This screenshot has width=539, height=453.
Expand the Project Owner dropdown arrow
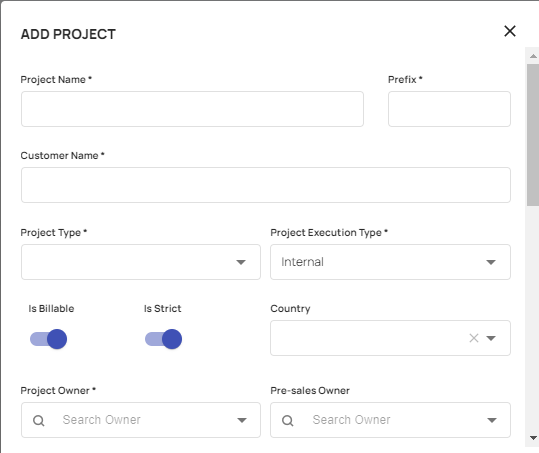tap(242, 420)
